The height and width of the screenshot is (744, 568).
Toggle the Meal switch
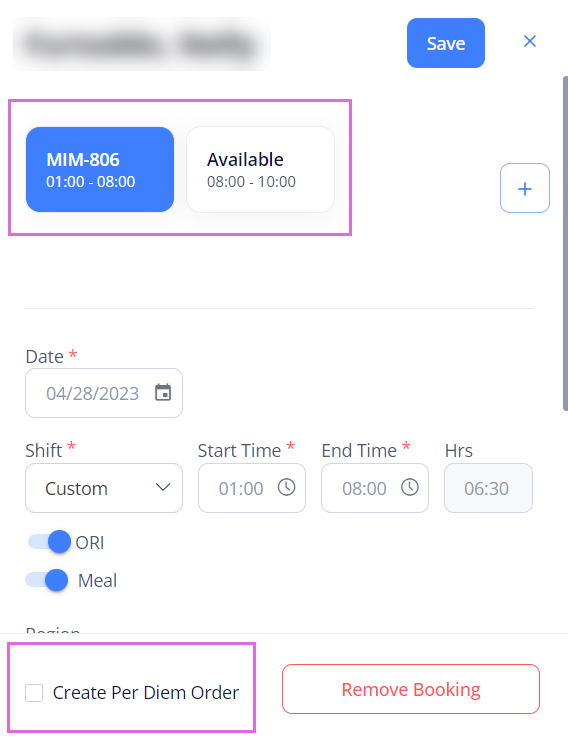click(x=47, y=580)
